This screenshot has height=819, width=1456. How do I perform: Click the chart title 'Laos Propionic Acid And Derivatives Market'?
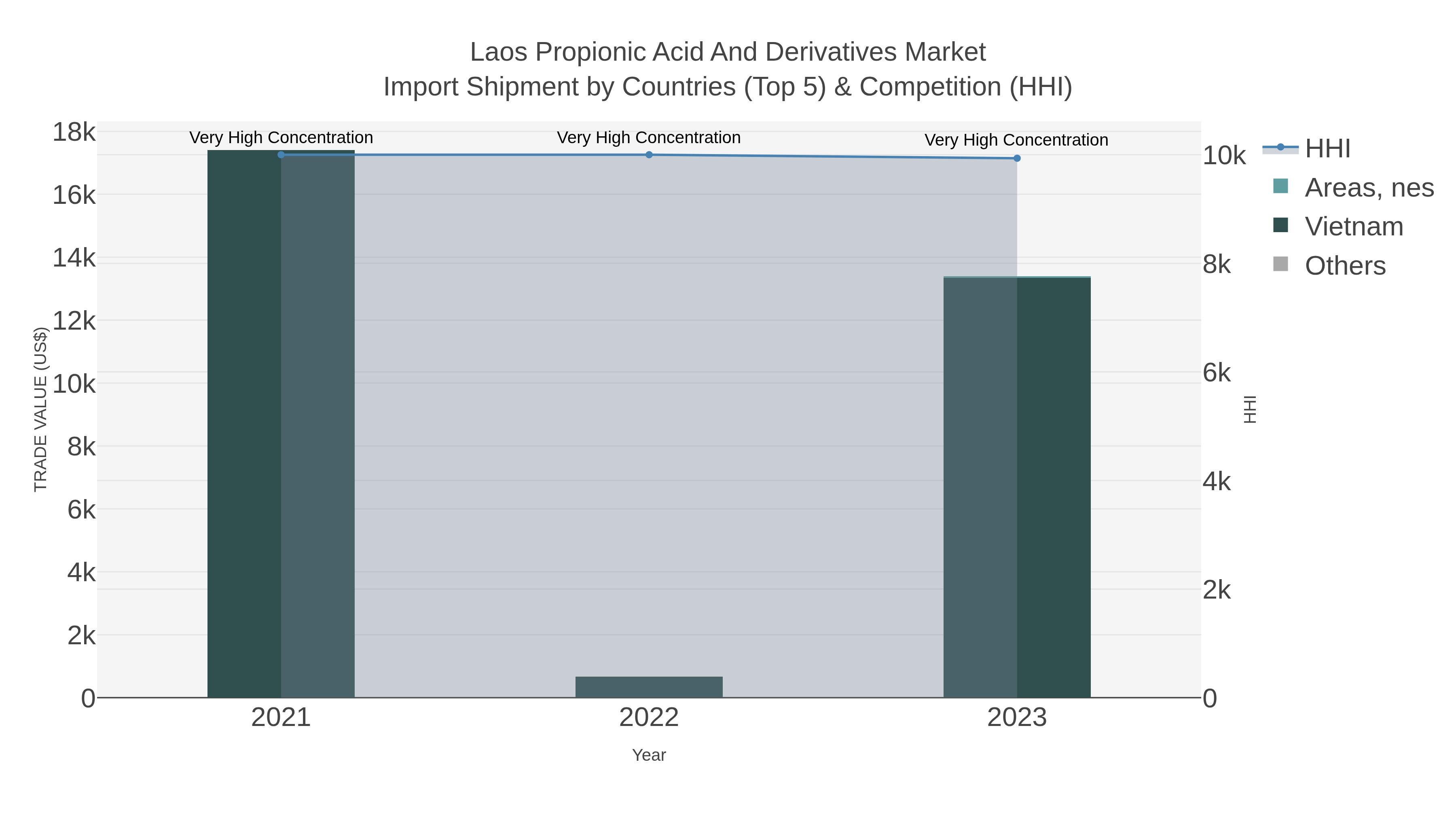(x=728, y=52)
